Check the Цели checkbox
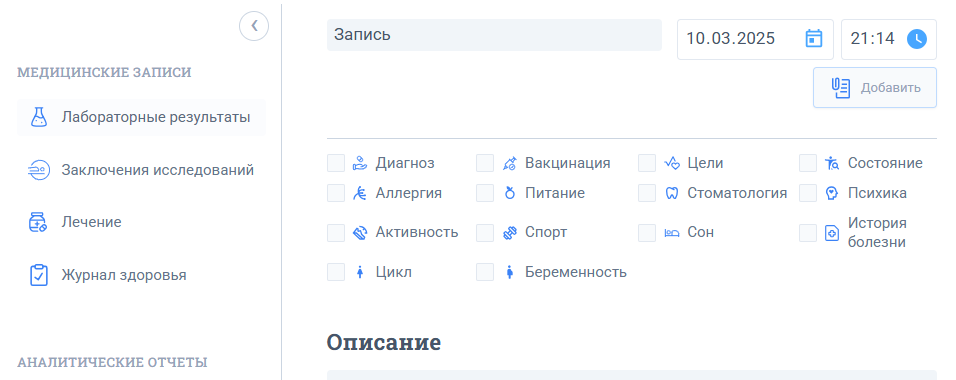This screenshot has height=380, width=956. point(647,163)
